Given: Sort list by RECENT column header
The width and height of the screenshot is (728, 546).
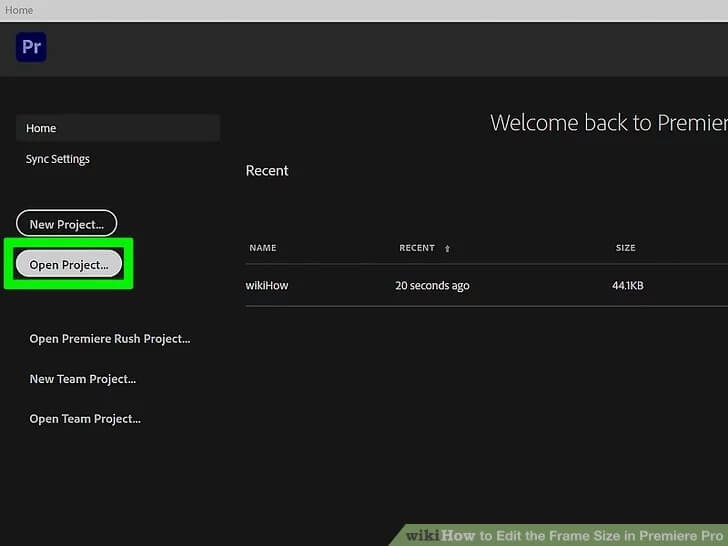Looking at the screenshot, I should [x=417, y=248].
